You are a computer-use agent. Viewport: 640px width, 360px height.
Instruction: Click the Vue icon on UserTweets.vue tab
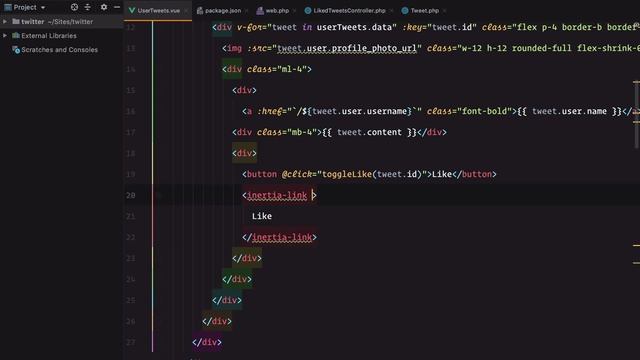click(132, 11)
